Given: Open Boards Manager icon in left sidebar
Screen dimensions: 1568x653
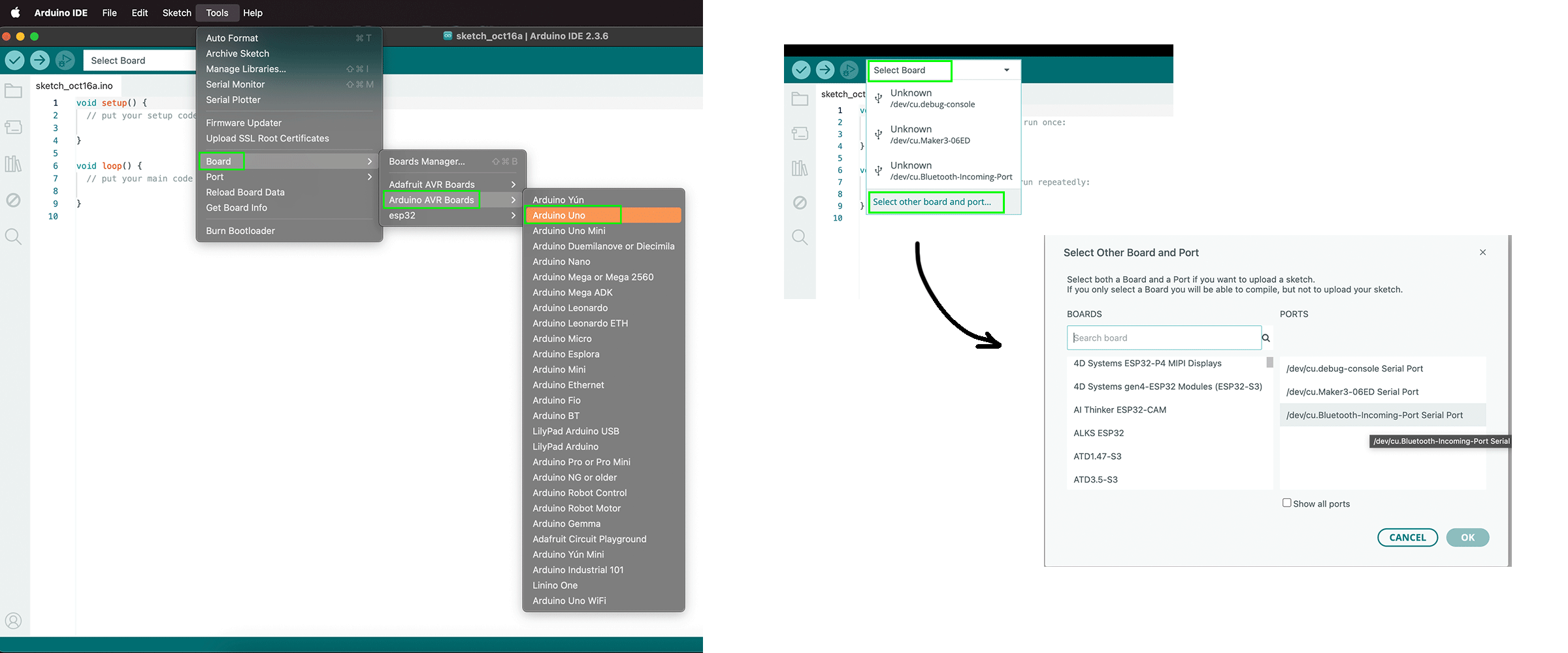Looking at the screenshot, I should click(x=13, y=127).
